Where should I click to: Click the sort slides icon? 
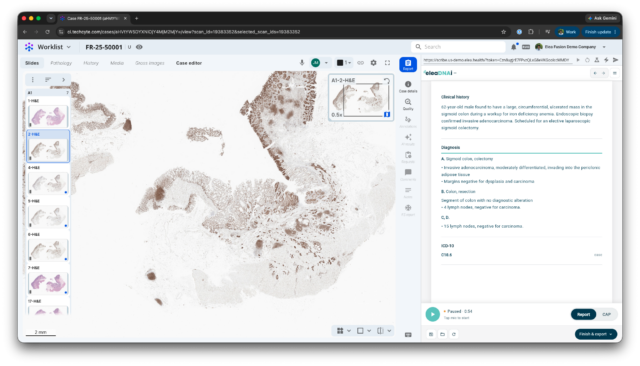tap(48, 80)
